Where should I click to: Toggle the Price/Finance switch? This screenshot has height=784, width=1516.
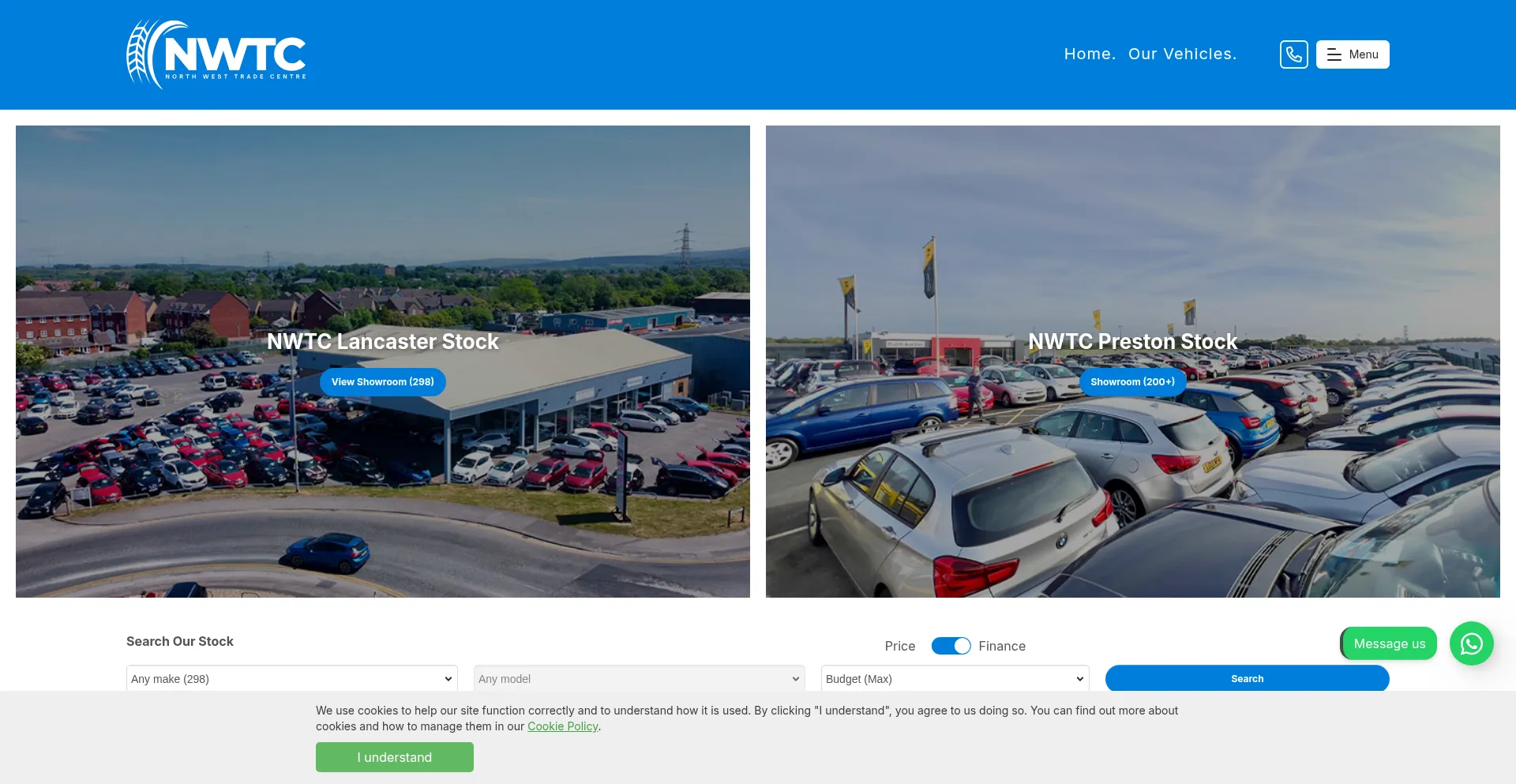(951, 646)
